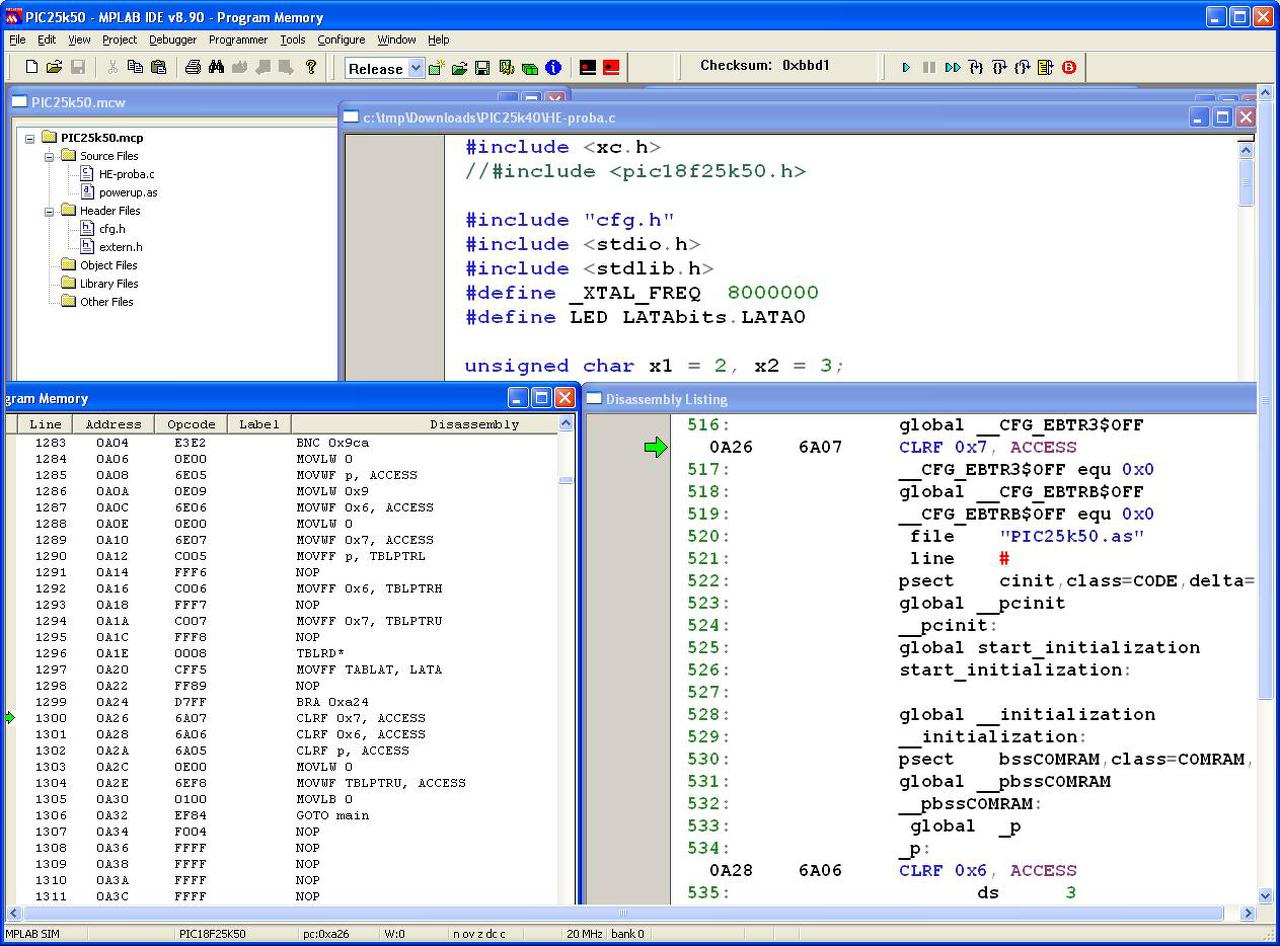Screen dimensions: 1280x946
Task: Close the Program Memory window
Action: [x=565, y=398]
